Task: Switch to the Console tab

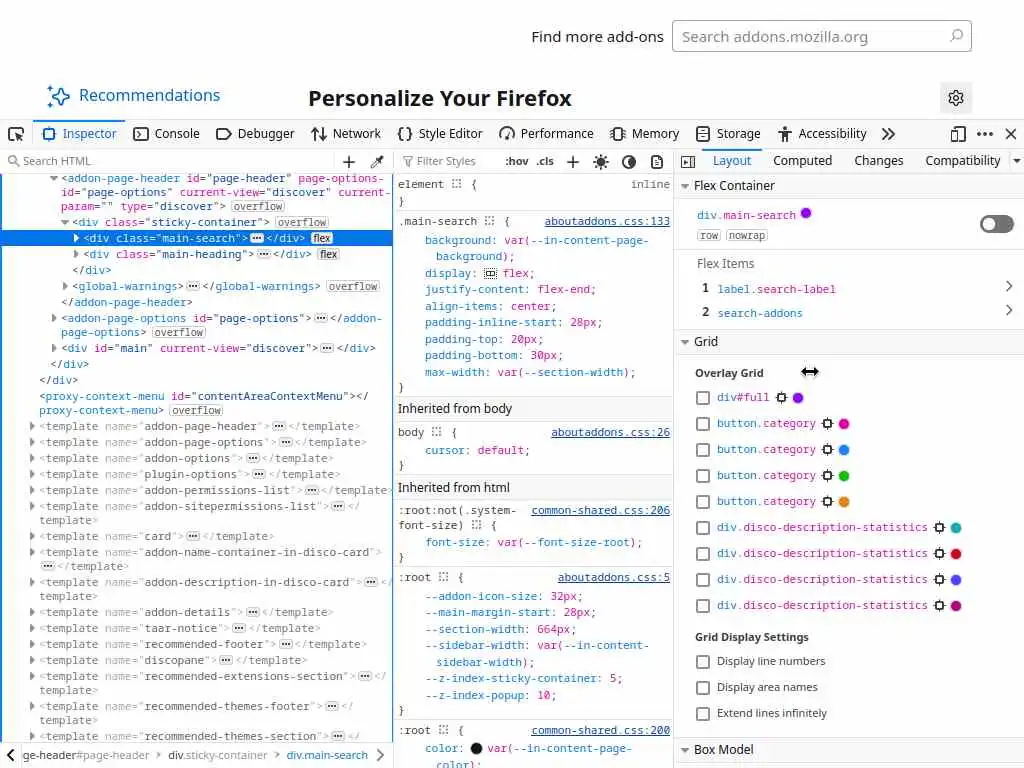Action: (166, 134)
